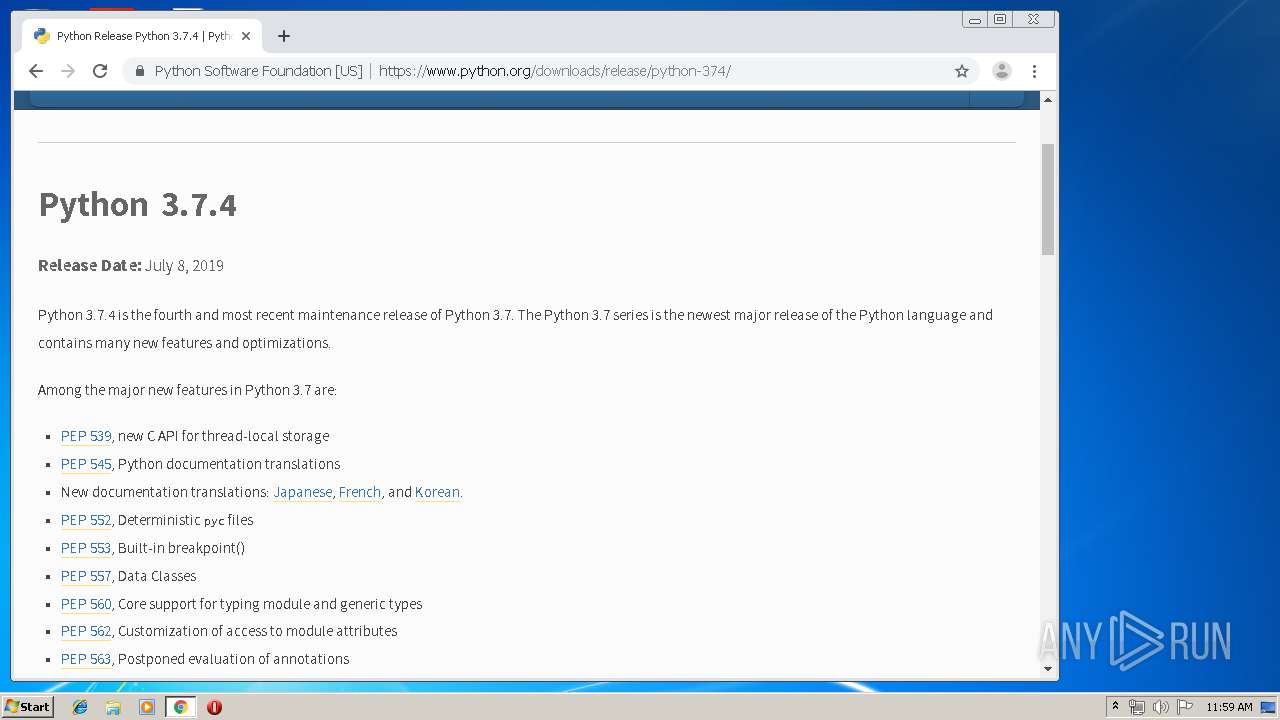Focus the address bar URL
Image resolution: width=1280 pixels, height=720 pixels.
tap(554, 71)
